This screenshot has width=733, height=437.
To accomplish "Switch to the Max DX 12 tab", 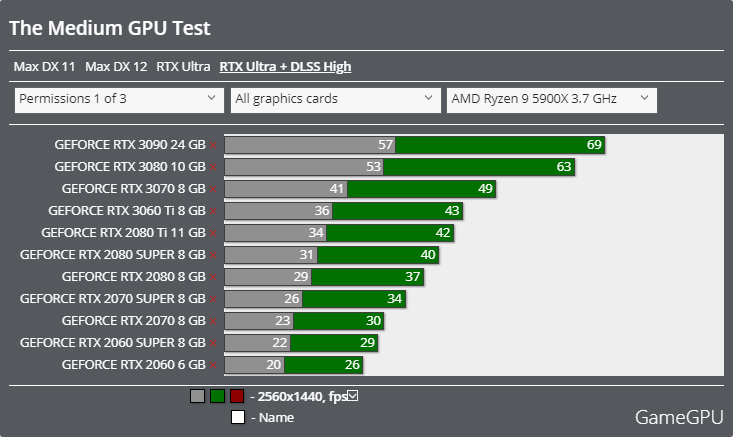I will (x=116, y=67).
